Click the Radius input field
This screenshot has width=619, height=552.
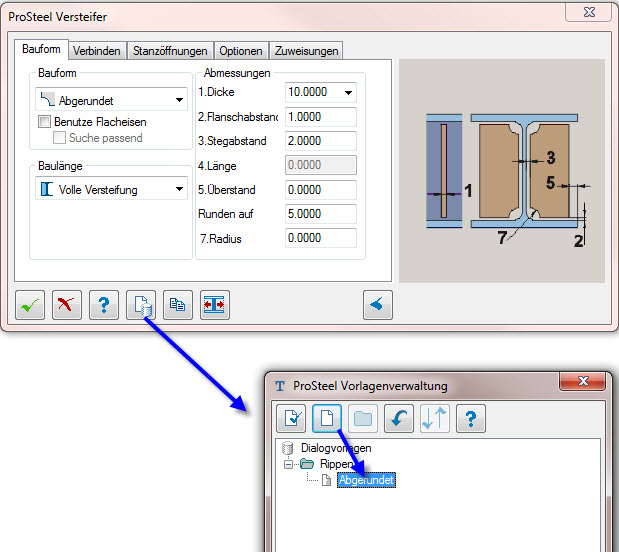pyautogui.click(x=321, y=238)
